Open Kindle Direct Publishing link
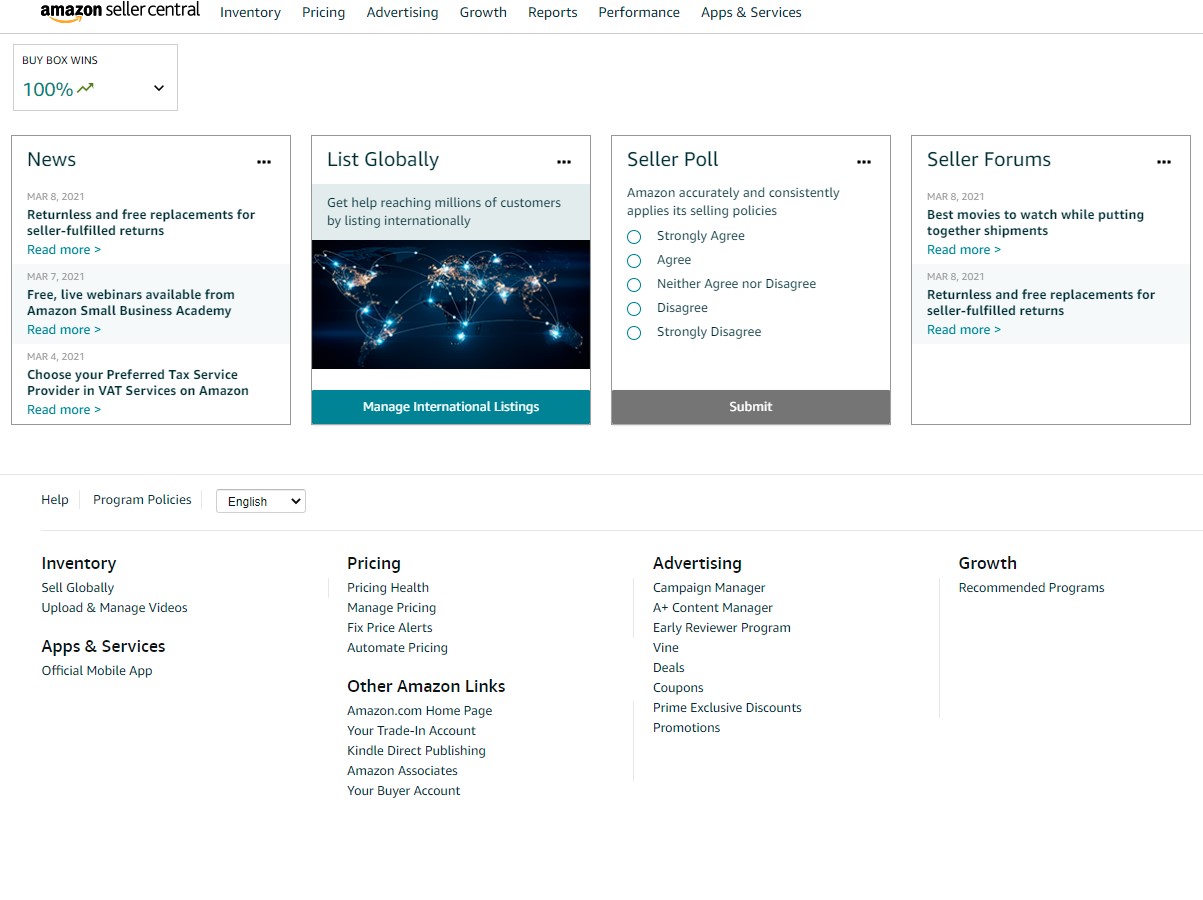1203x900 pixels. click(x=416, y=751)
